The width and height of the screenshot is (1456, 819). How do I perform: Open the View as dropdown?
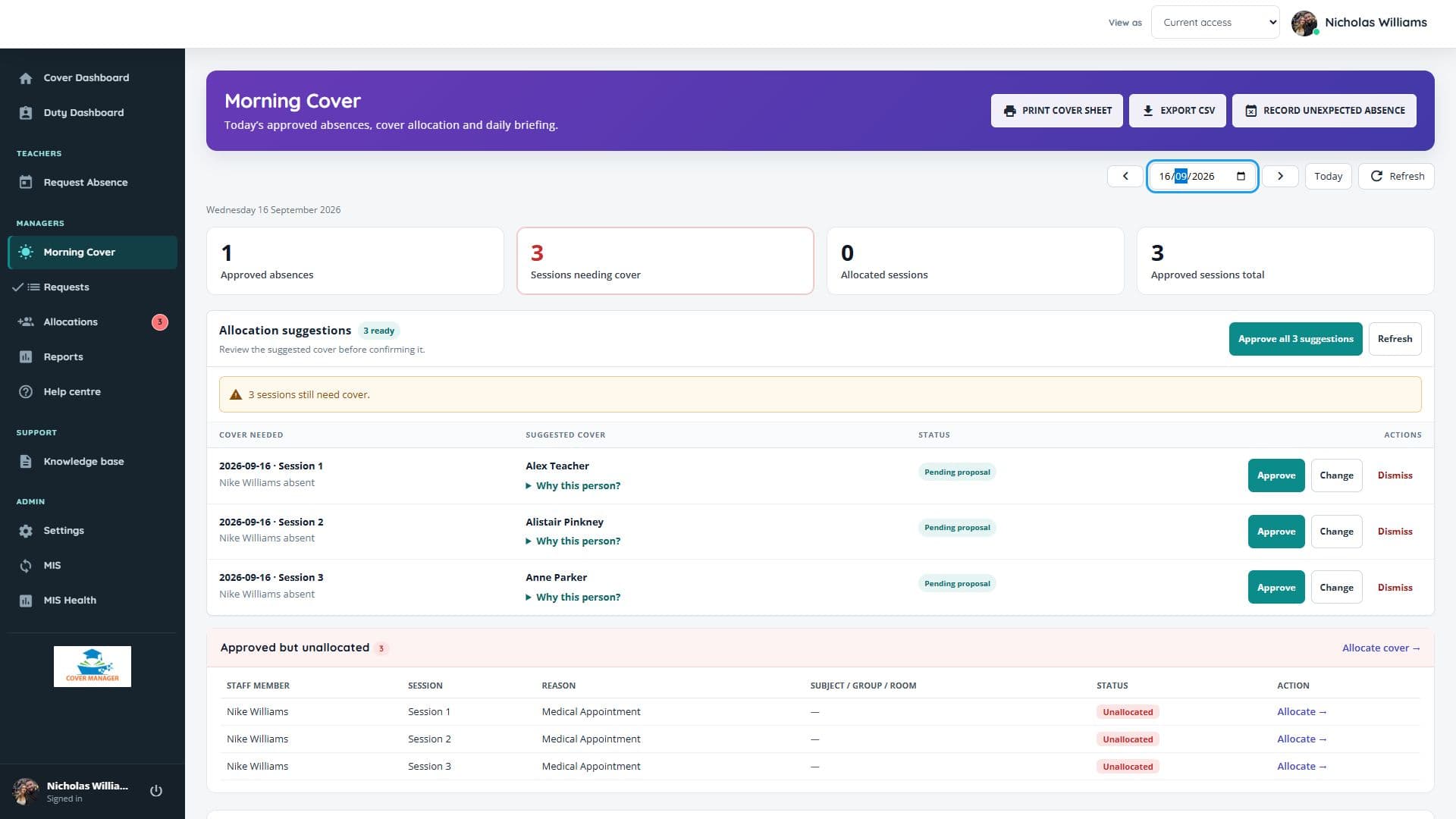click(1215, 23)
